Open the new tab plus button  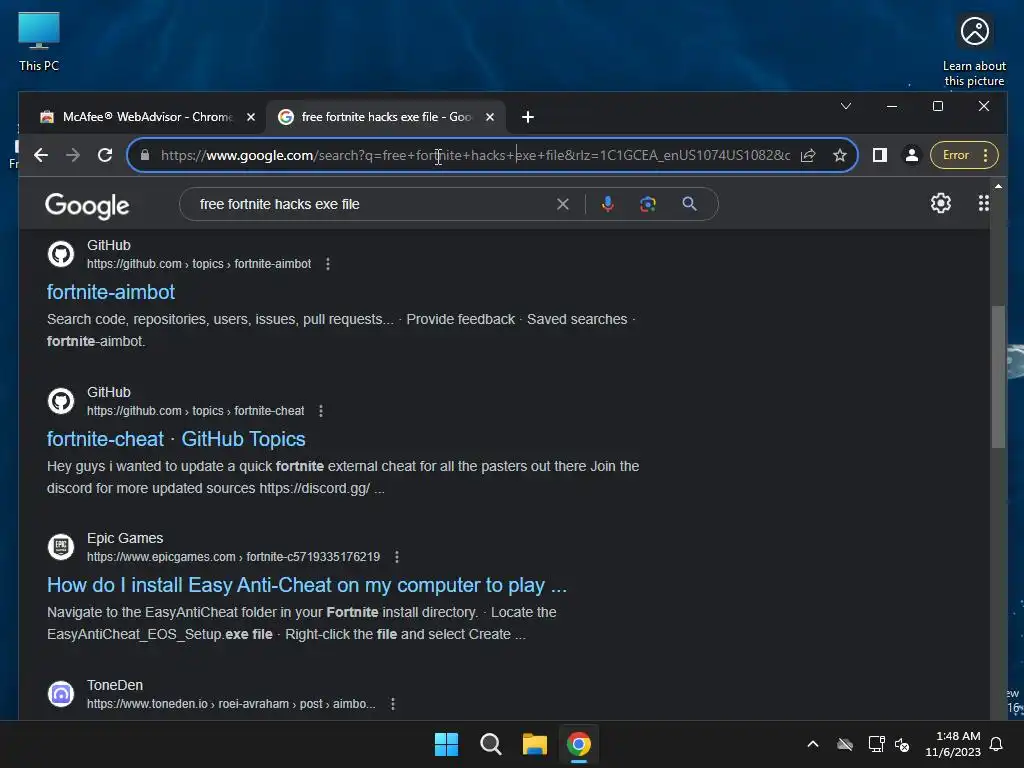coord(528,117)
